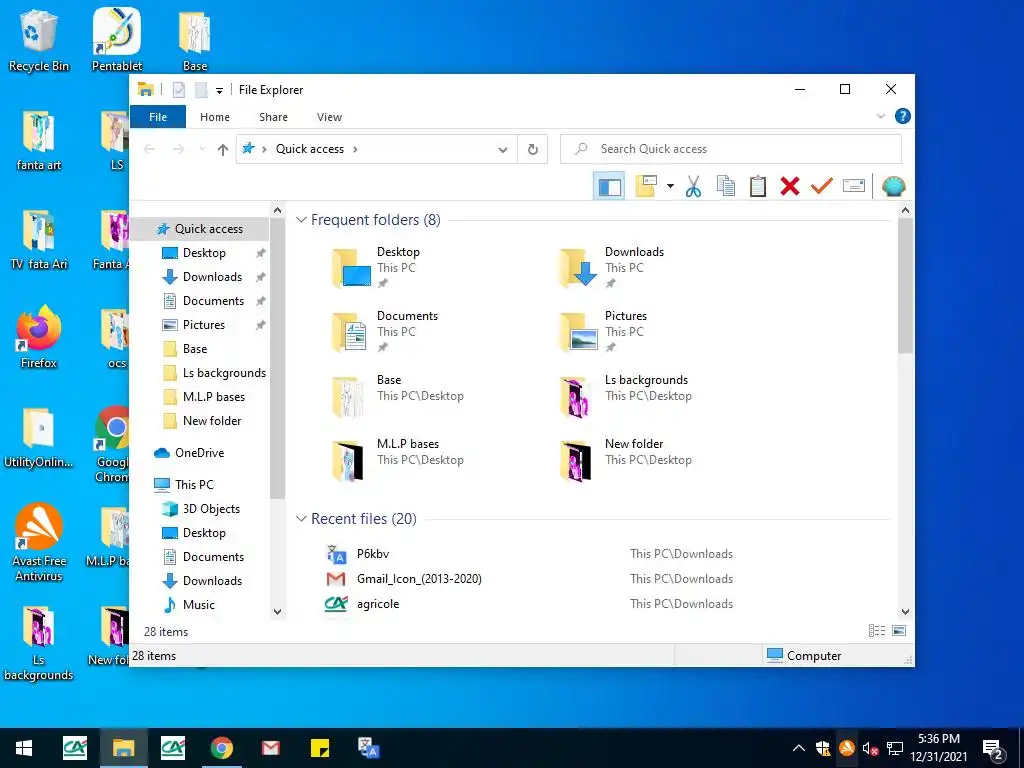1024x768 pixels.
Task: Click the Quick access address bar crumb
Action: [310, 149]
